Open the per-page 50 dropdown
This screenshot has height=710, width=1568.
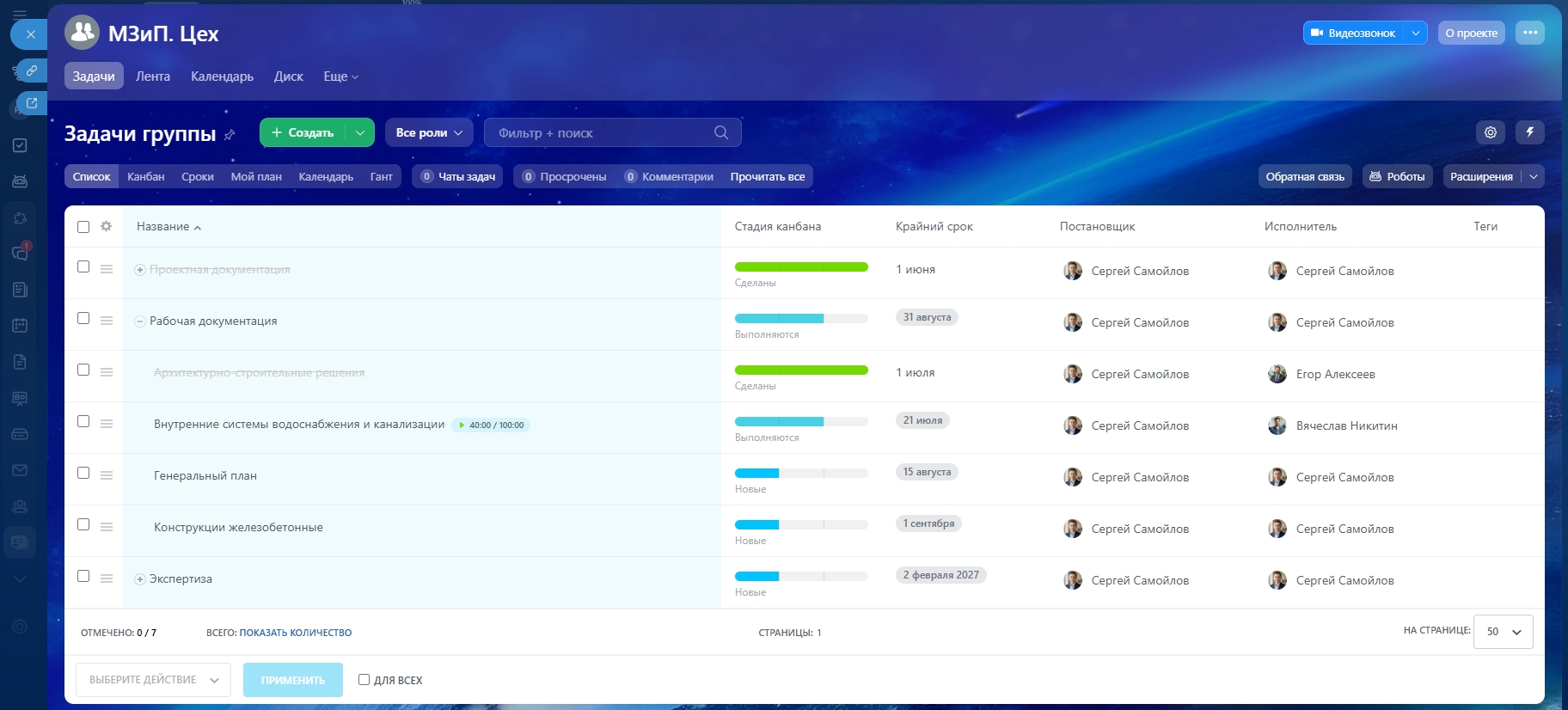point(1504,632)
